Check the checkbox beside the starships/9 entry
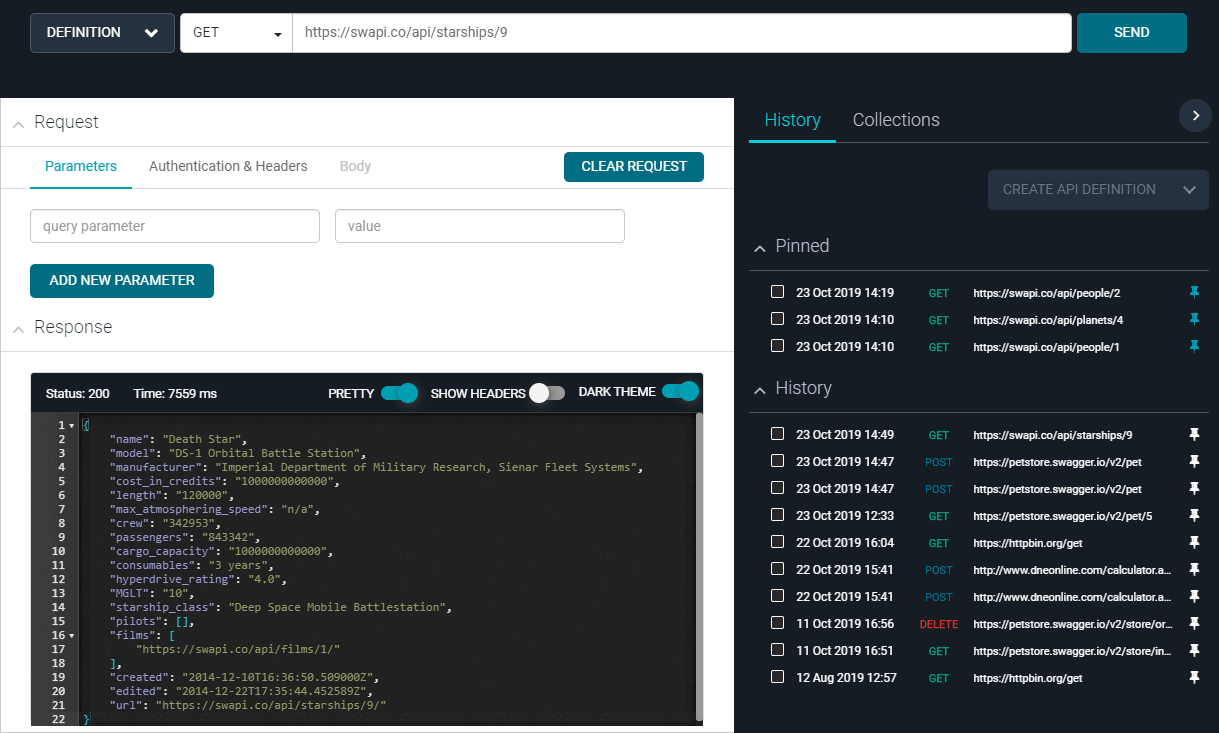Viewport: 1219px width, 733px height. pos(777,434)
